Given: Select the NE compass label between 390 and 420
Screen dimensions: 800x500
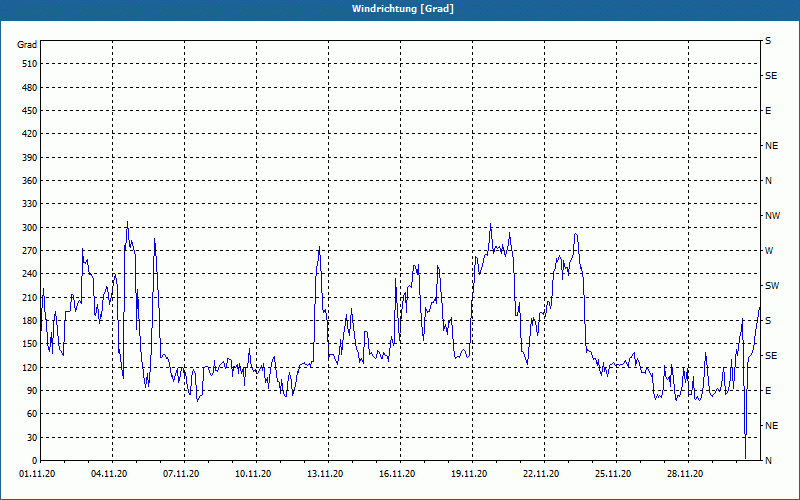Looking at the screenshot, I should [771, 146].
